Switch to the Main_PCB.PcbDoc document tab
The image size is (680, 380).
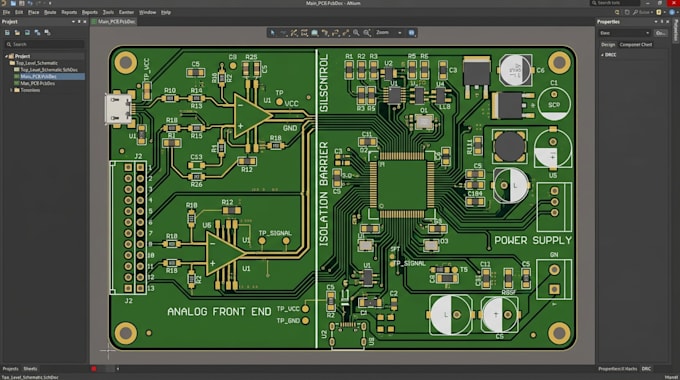pos(114,22)
